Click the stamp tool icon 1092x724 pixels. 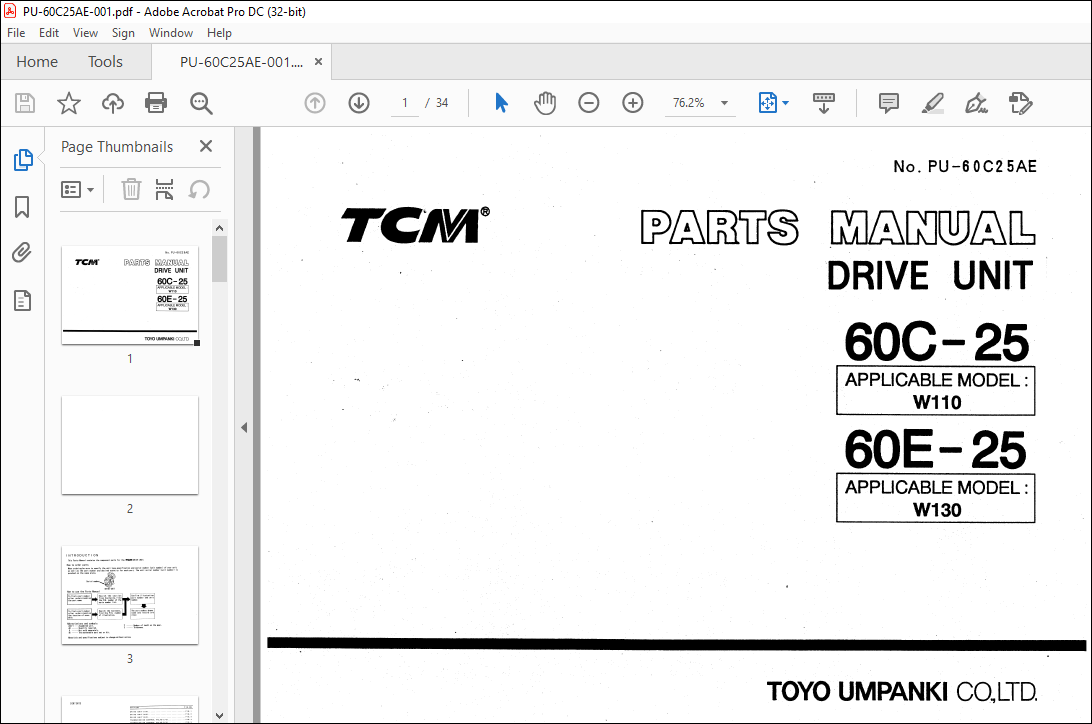1020,103
